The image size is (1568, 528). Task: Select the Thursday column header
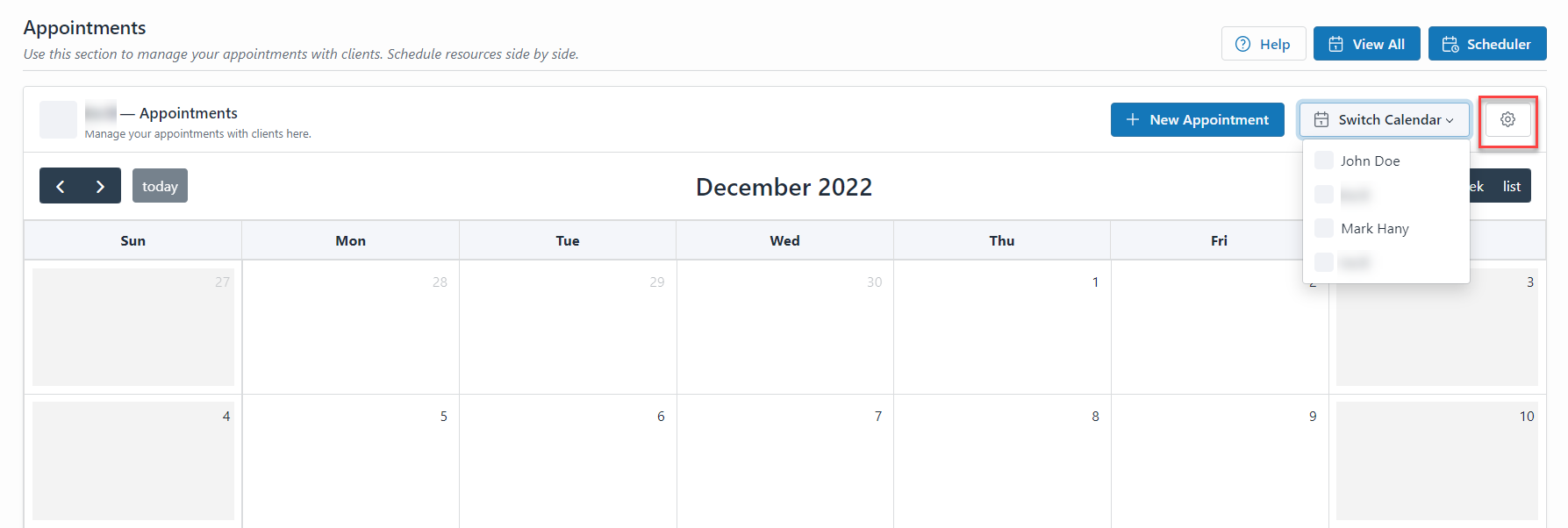pos(1001,239)
